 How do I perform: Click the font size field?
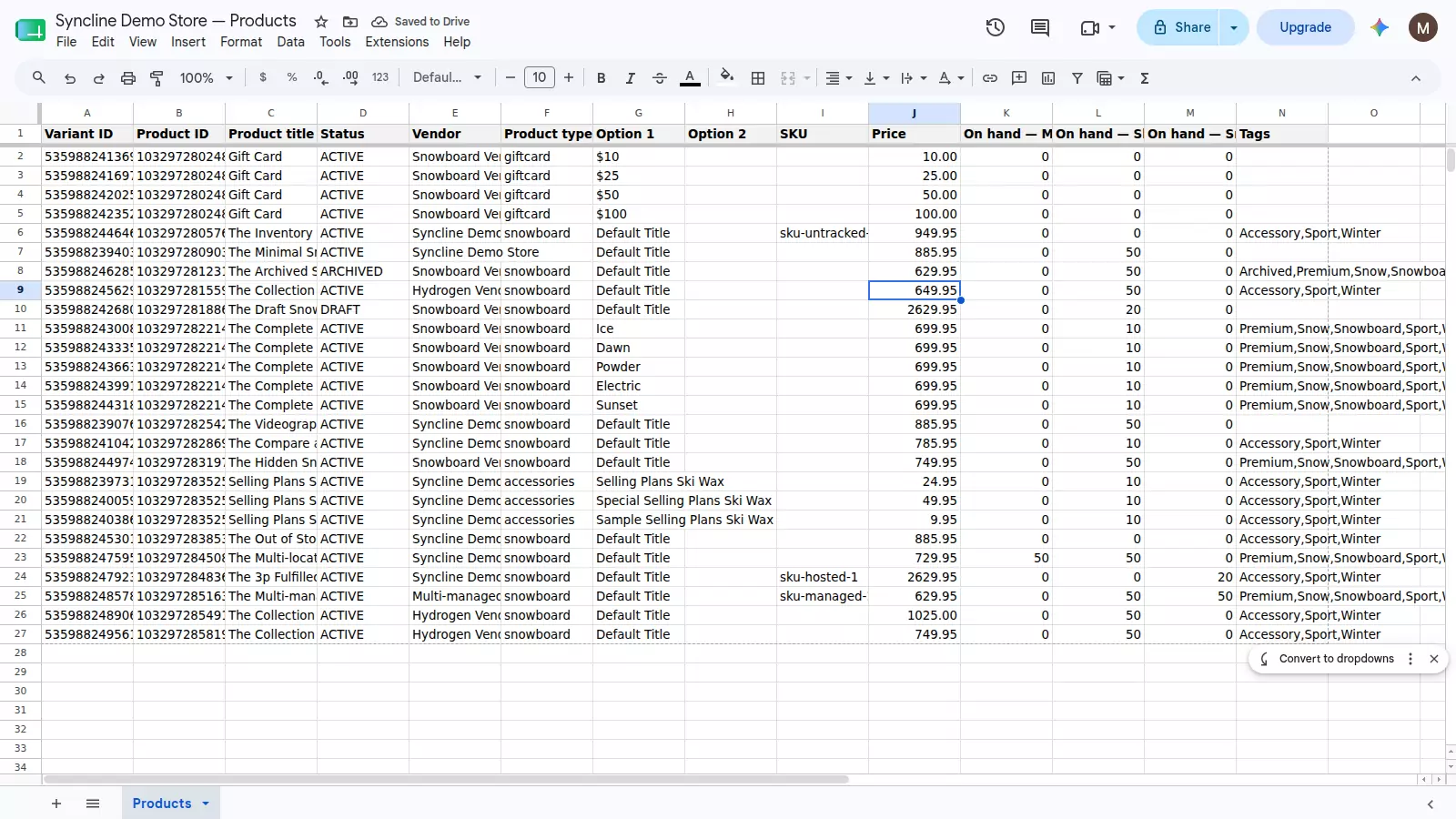pos(540,77)
